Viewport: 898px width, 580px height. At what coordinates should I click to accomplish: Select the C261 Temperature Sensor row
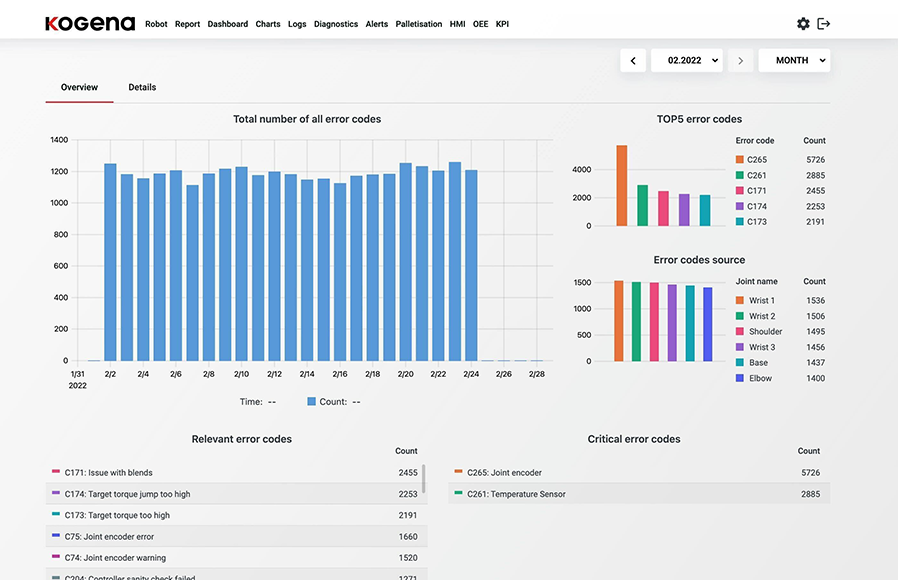pyautogui.click(x=638, y=494)
